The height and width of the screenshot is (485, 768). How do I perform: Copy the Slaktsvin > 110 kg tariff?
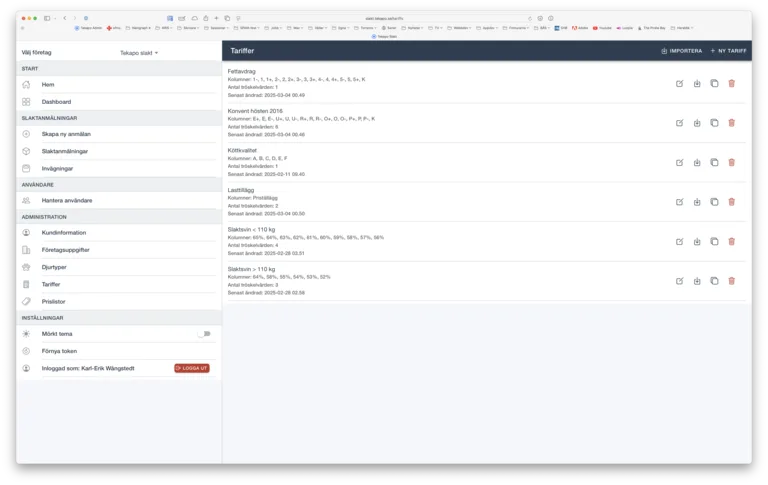tap(714, 281)
